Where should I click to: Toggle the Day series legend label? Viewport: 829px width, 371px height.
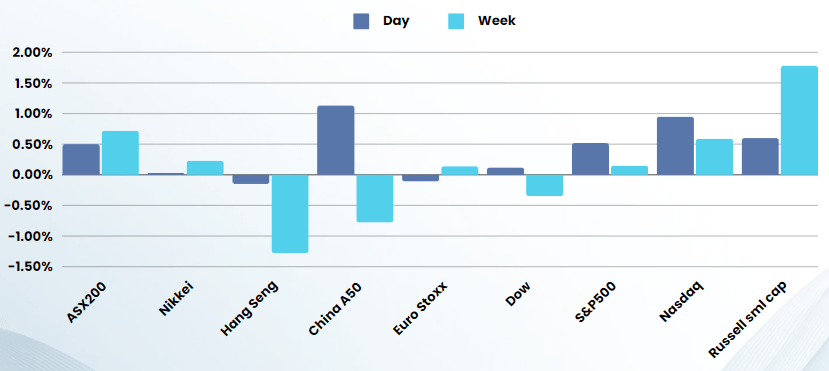396,21
